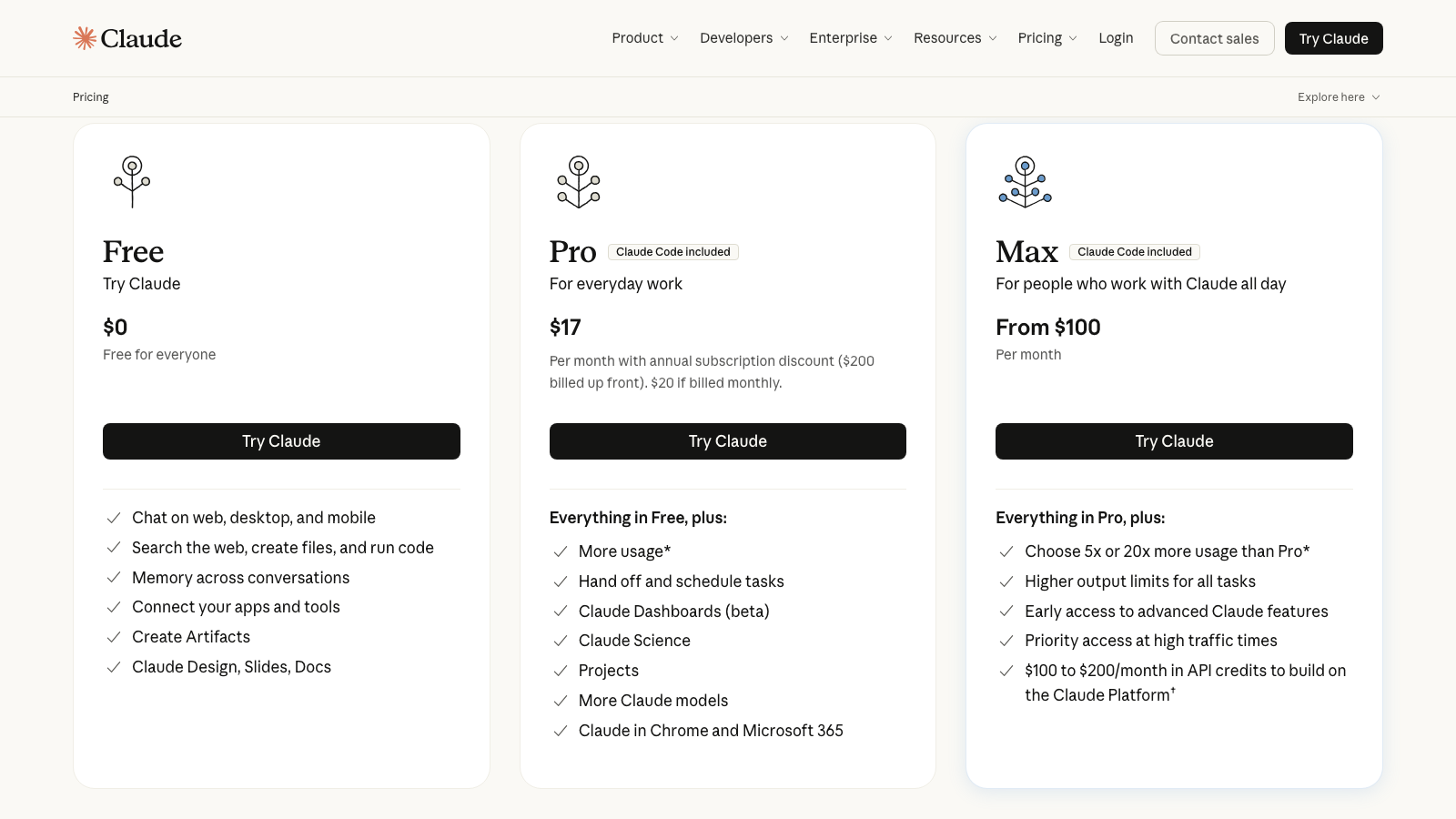Click the Pricing breadcrumb label
The width and height of the screenshot is (1456, 819).
point(91,97)
